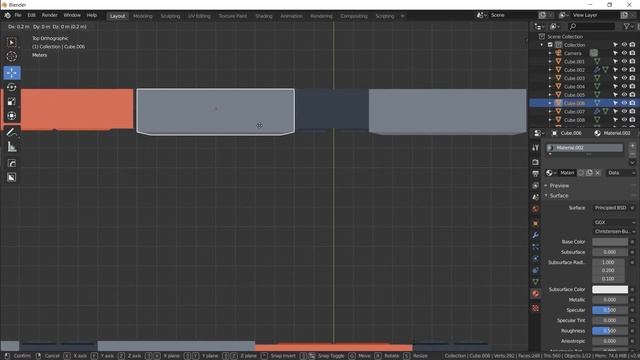Select the 3D Cursor tool

(x=11, y=56)
